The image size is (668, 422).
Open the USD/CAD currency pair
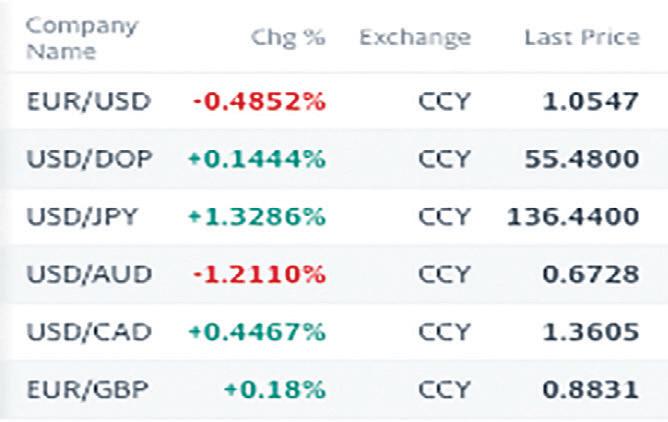pyautogui.click(x=89, y=332)
